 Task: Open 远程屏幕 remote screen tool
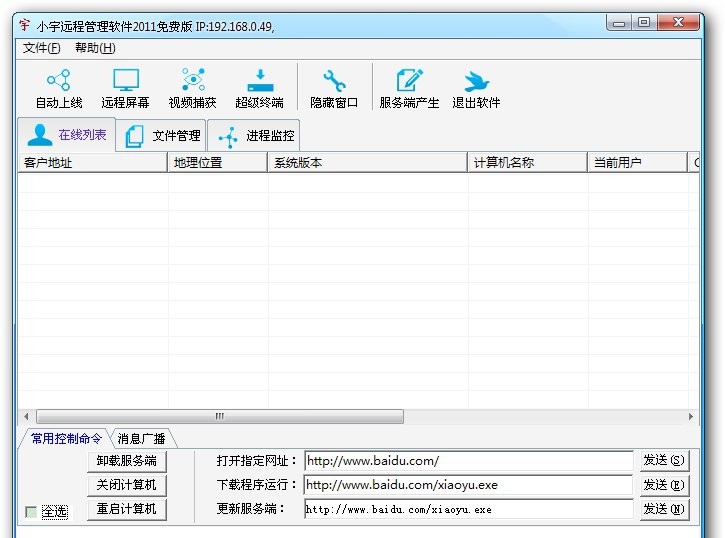(x=126, y=88)
